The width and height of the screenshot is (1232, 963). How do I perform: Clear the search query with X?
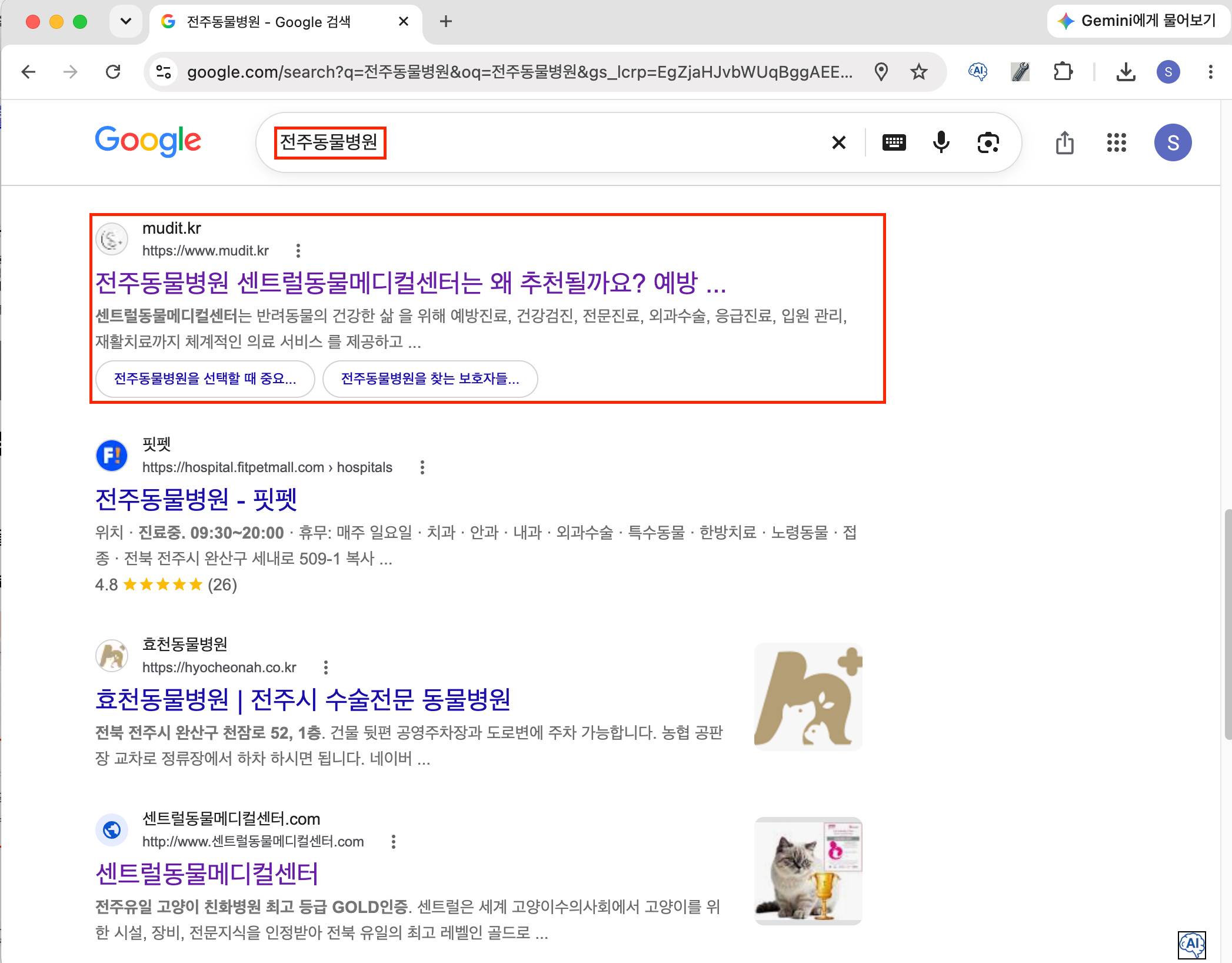pos(838,142)
